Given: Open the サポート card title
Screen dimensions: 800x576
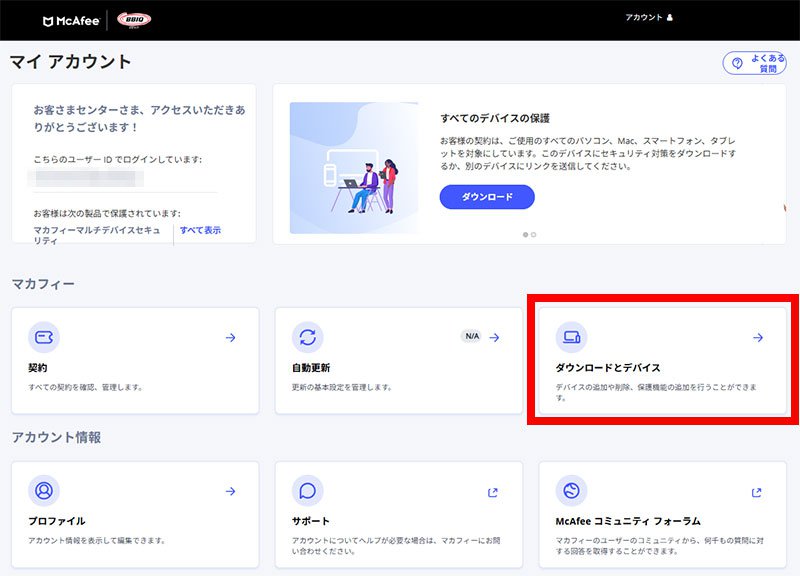Looking at the screenshot, I should point(311,521).
